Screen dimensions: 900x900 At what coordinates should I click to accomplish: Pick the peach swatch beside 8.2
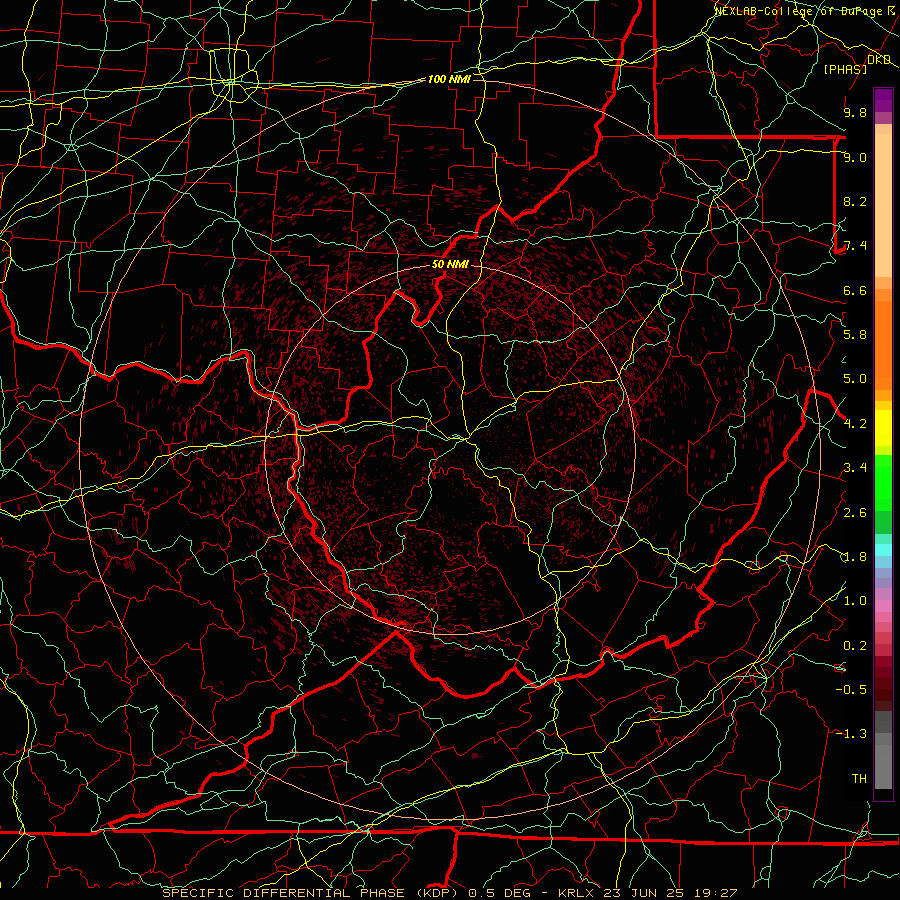[883, 205]
